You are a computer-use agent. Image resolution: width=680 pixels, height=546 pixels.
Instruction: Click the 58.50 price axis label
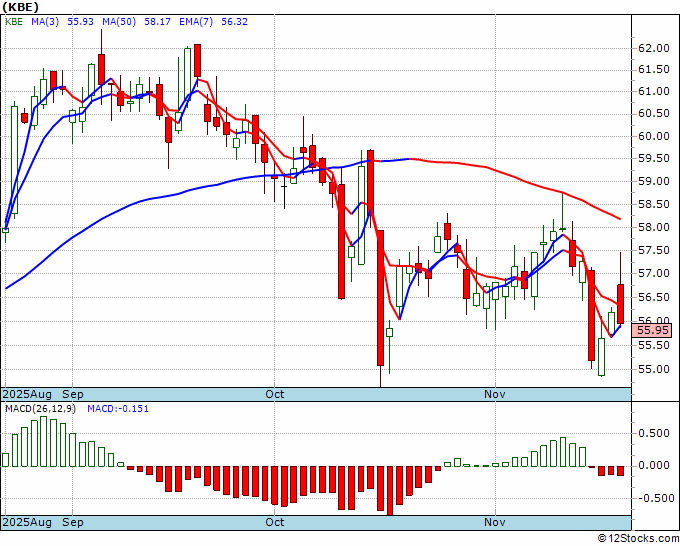click(654, 204)
